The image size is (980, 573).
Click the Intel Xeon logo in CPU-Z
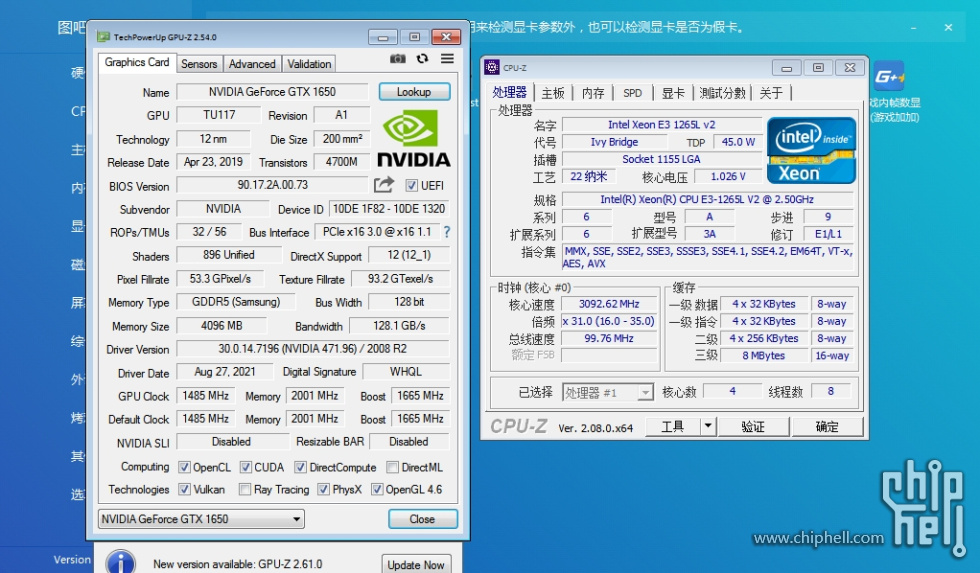[x=811, y=150]
